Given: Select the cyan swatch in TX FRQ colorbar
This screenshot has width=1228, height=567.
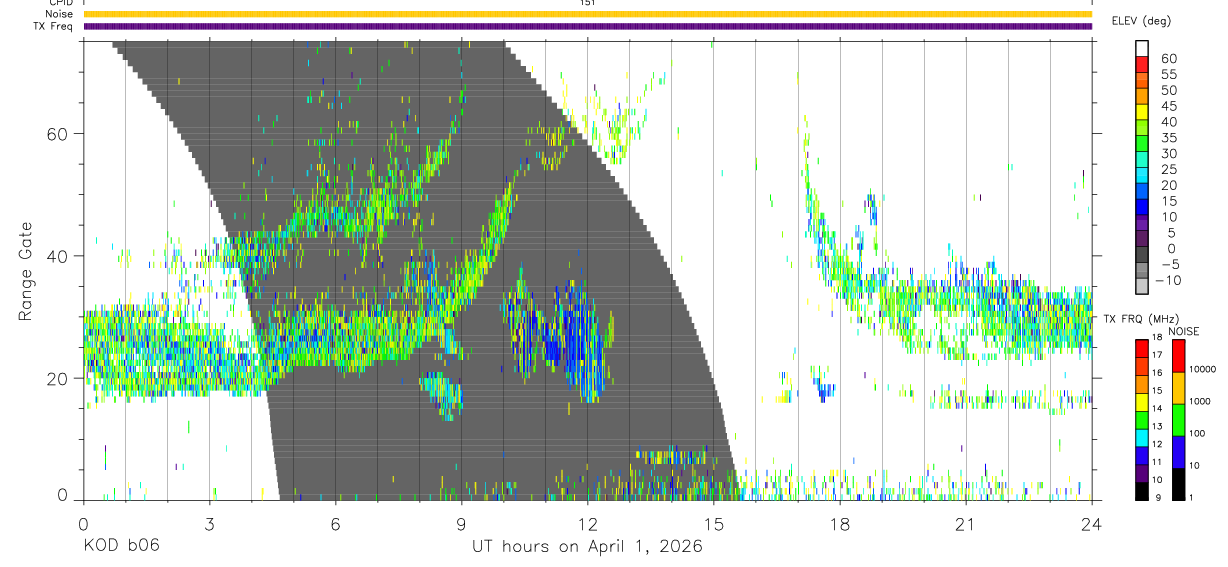Looking at the screenshot, I should 1142,438.
